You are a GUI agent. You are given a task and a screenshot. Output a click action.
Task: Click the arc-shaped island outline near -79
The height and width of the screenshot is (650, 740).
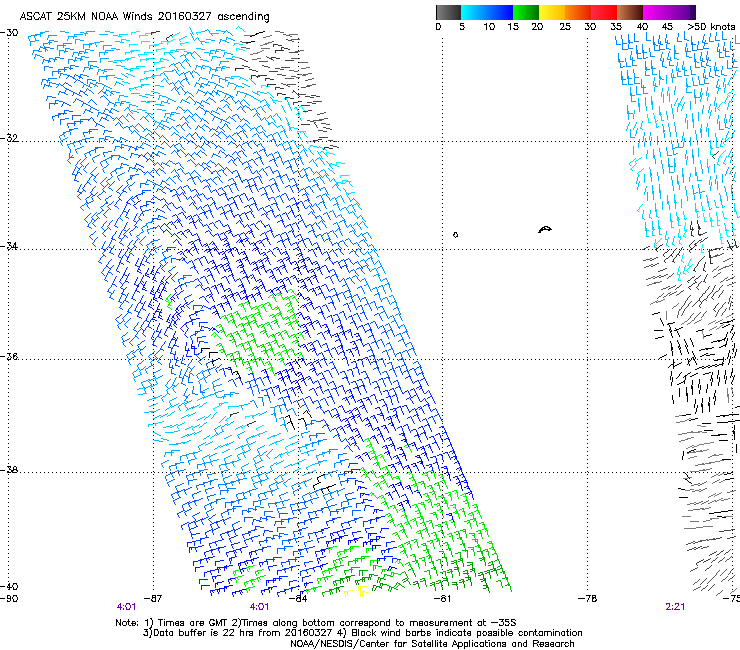tap(545, 229)
